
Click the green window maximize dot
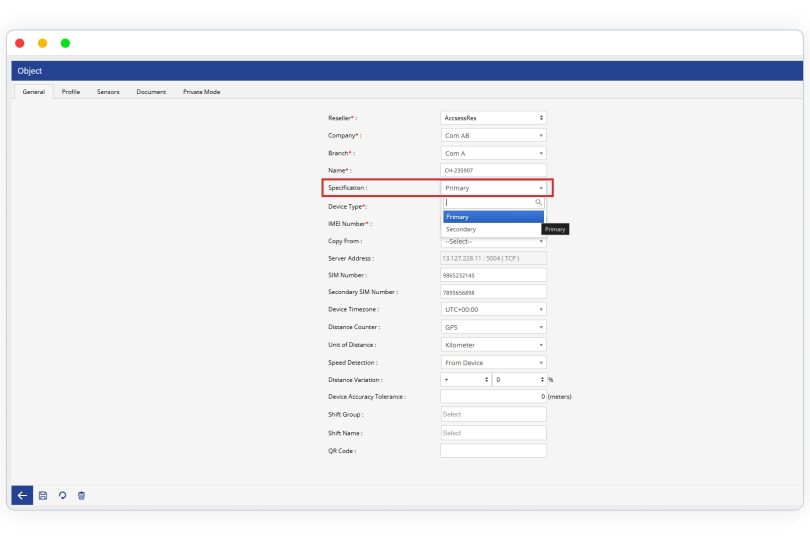(x=65, y=43)
